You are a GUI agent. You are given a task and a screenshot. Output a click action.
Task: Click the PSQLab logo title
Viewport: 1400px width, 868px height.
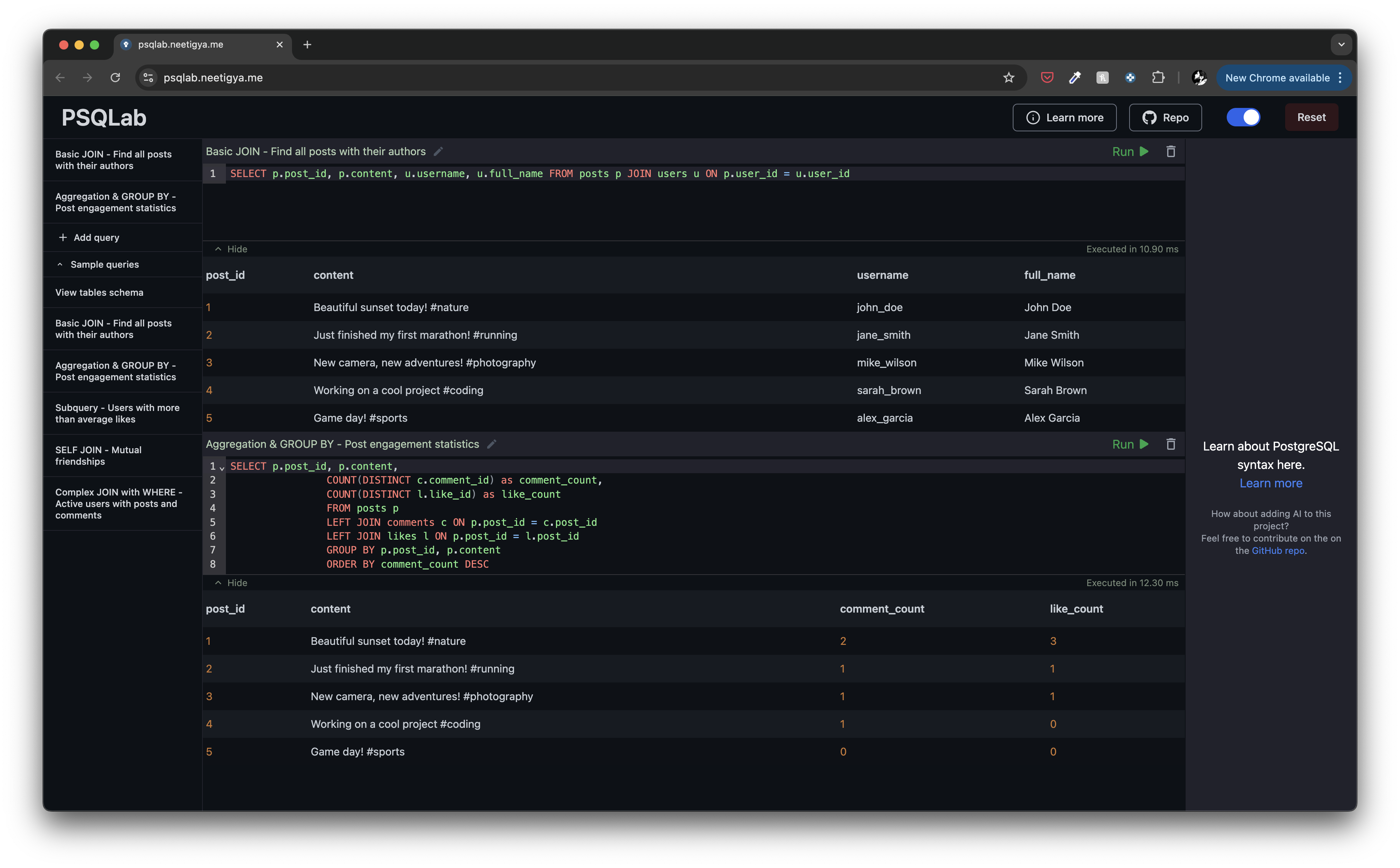[104, 118]
